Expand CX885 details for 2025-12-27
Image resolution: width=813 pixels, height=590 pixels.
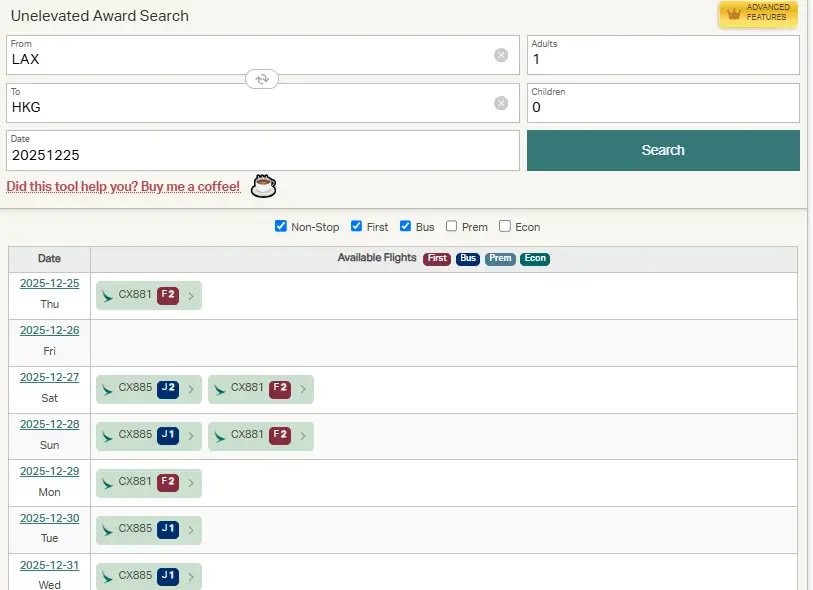tap(191, 389)
